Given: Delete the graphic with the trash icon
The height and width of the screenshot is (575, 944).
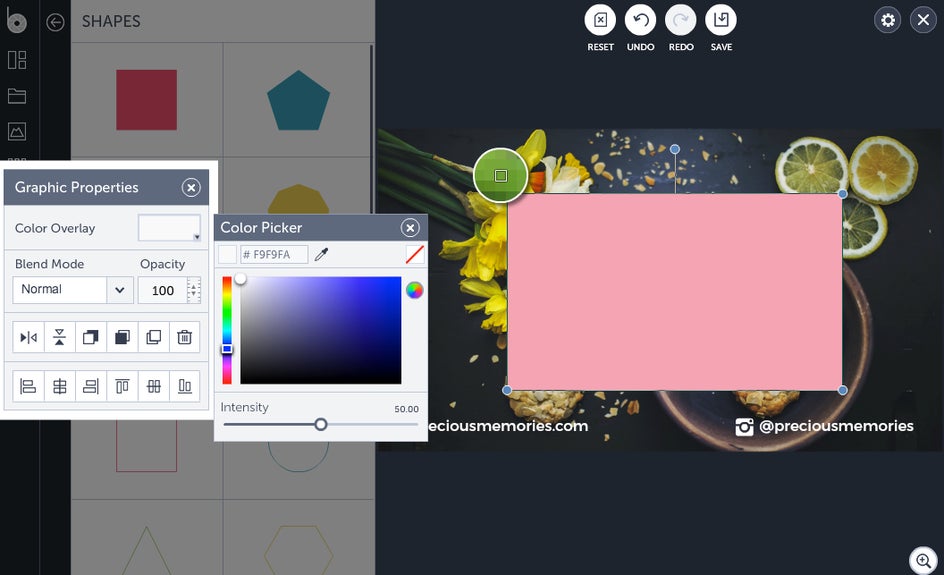Looking at the screenshot, I should point(185,337).
